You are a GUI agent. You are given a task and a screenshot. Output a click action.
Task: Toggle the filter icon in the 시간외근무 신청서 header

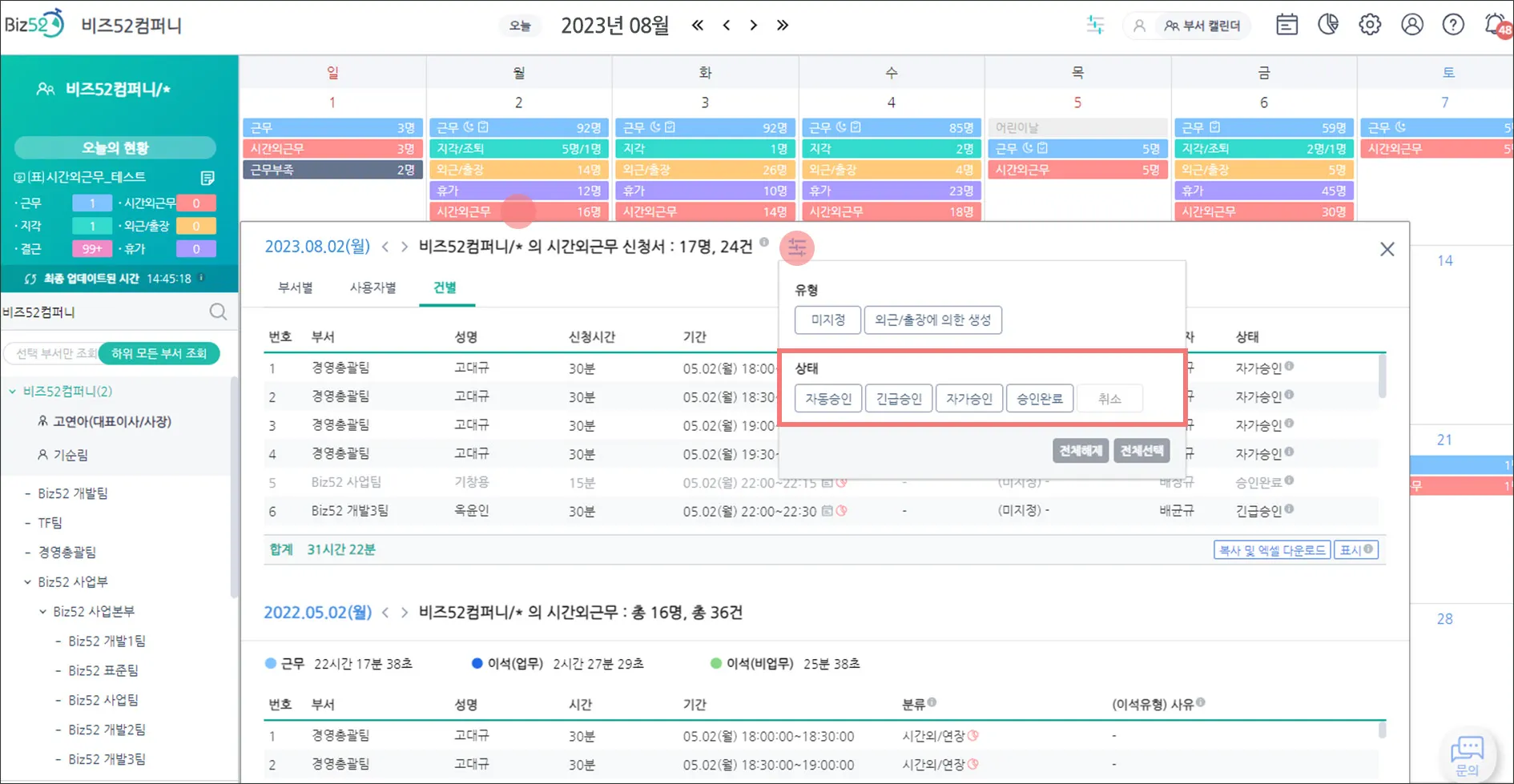click(x=797, y=247)
